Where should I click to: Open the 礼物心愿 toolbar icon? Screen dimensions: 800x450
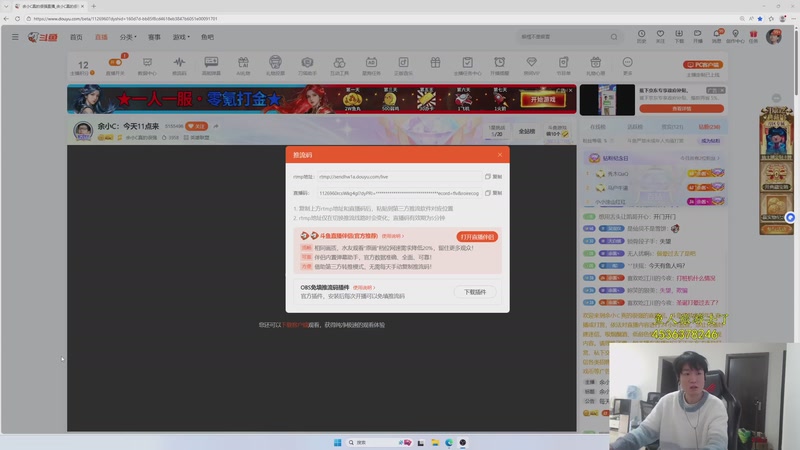(595, 65)
